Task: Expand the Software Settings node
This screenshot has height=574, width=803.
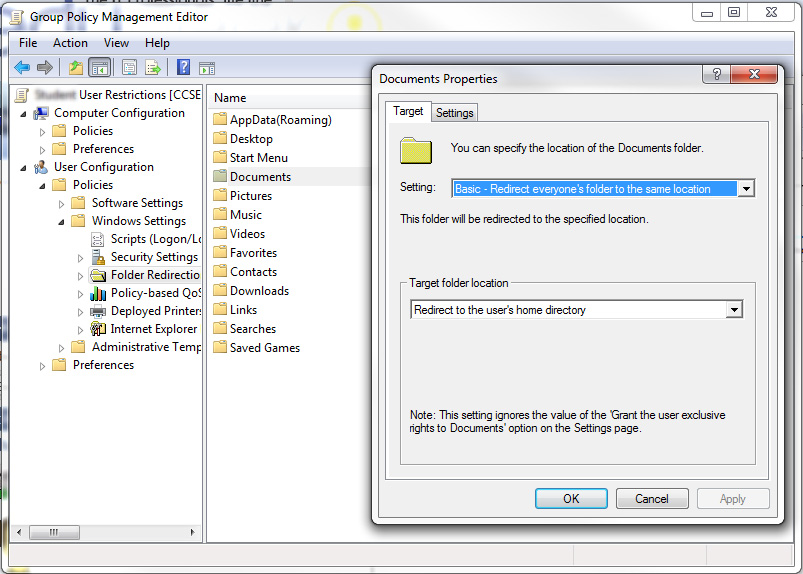Action: pyautogui.click(x=61, y=204)
